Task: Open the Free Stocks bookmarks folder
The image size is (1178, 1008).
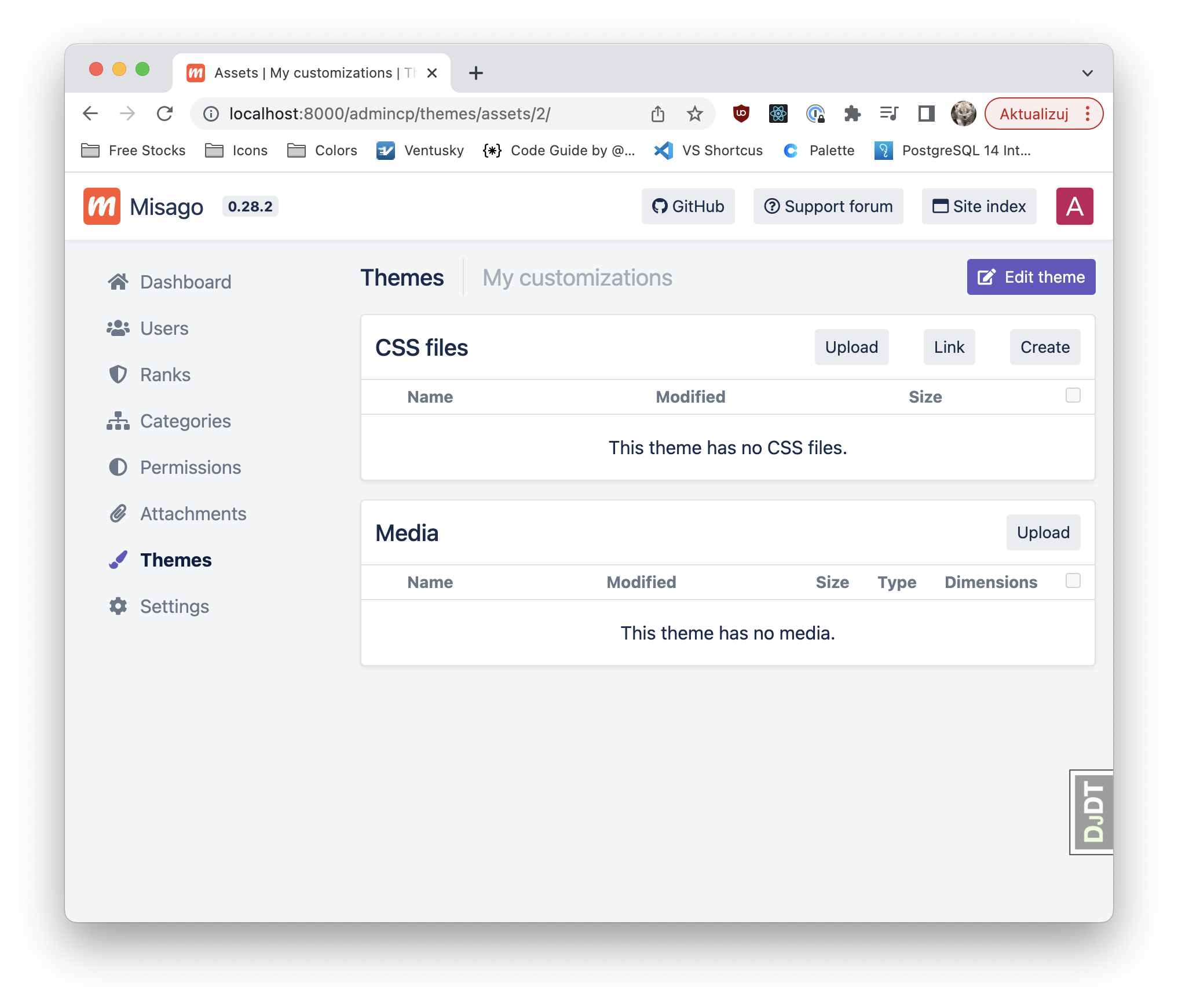Action: (134, 151)
